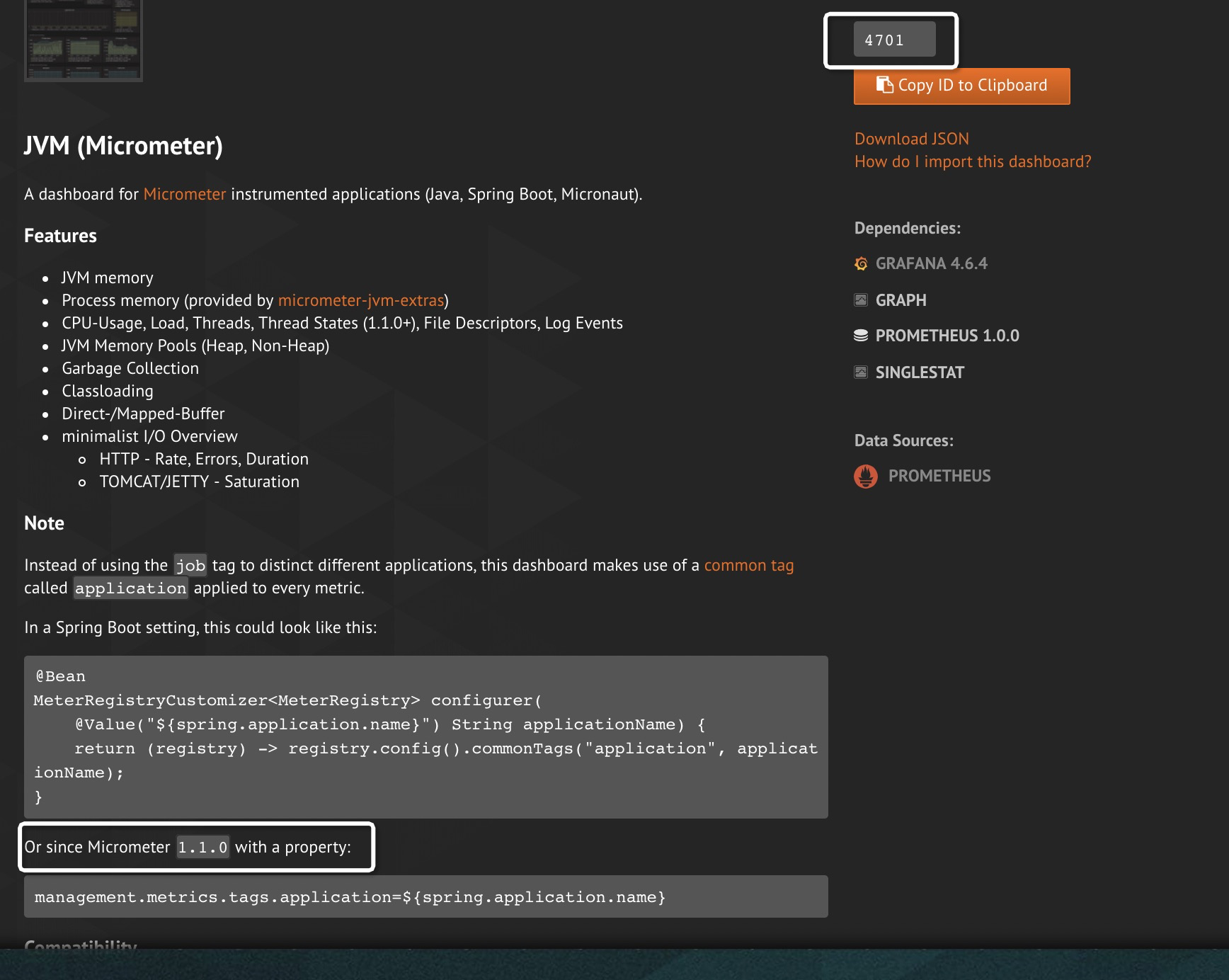Click the 'Classloading' feature bullet
The height and width of the screenshot is (980, 1229).
[x=108, y=391]
